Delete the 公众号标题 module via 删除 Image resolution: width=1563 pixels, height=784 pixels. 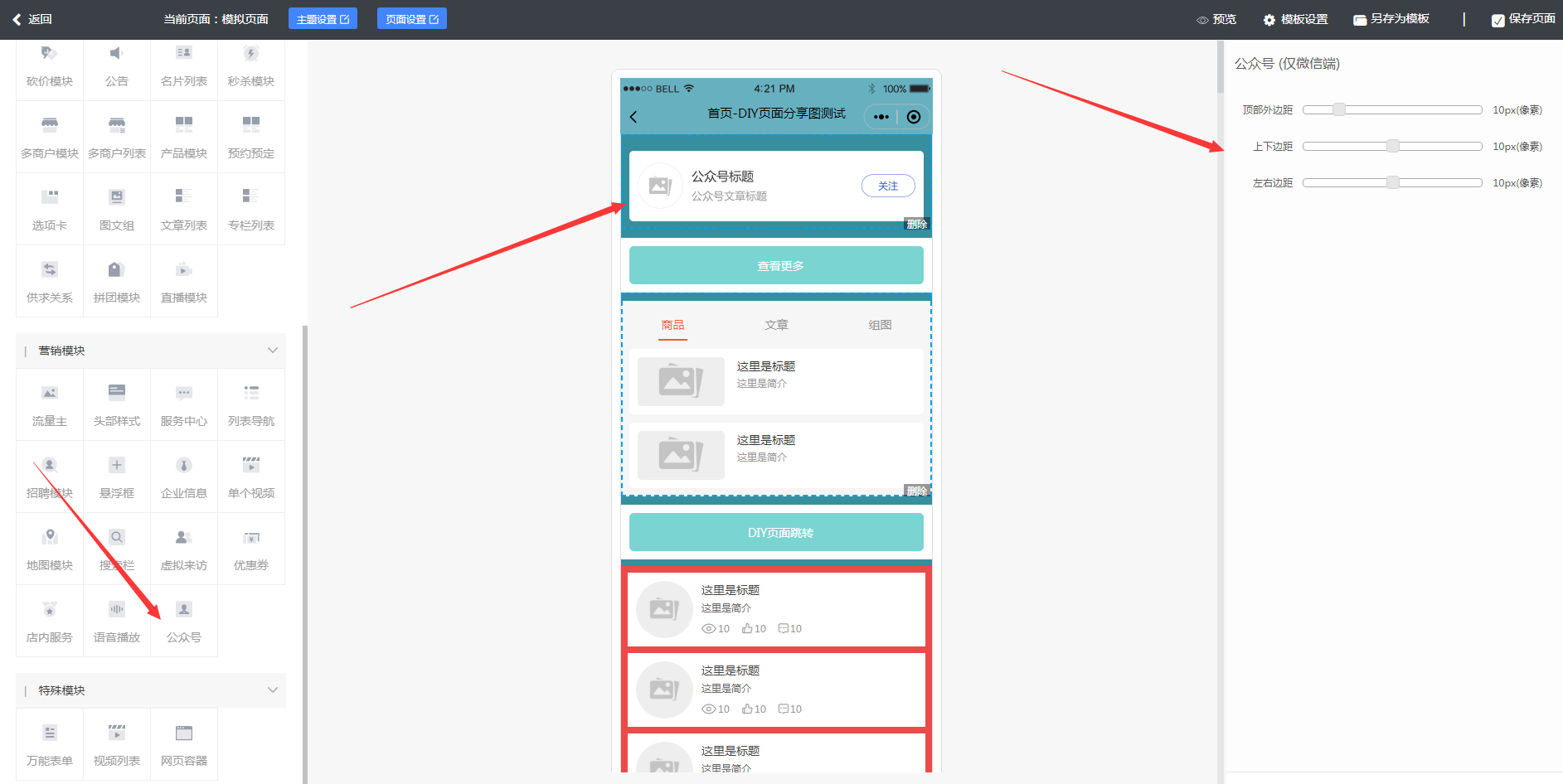[x=916, y=224]
